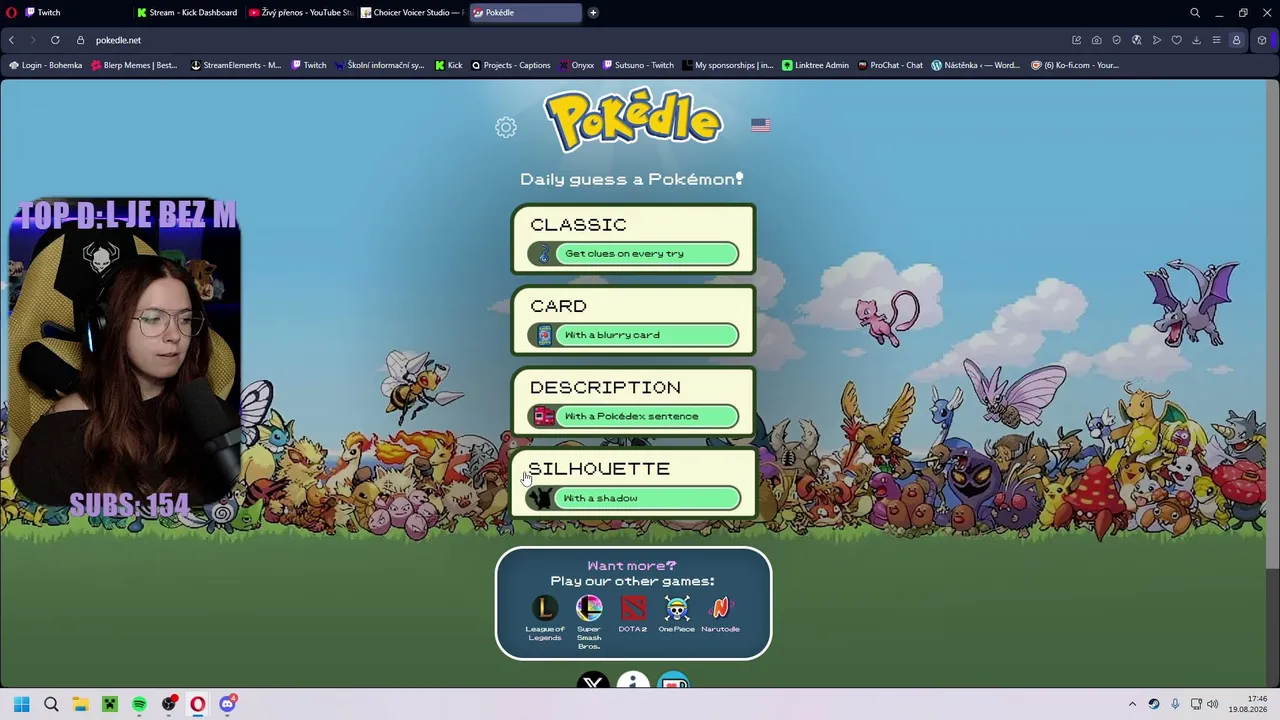The height and width of the screenshot is (720, 1280).
Task: Start the Card game mode
Action: tap(633, 321)
